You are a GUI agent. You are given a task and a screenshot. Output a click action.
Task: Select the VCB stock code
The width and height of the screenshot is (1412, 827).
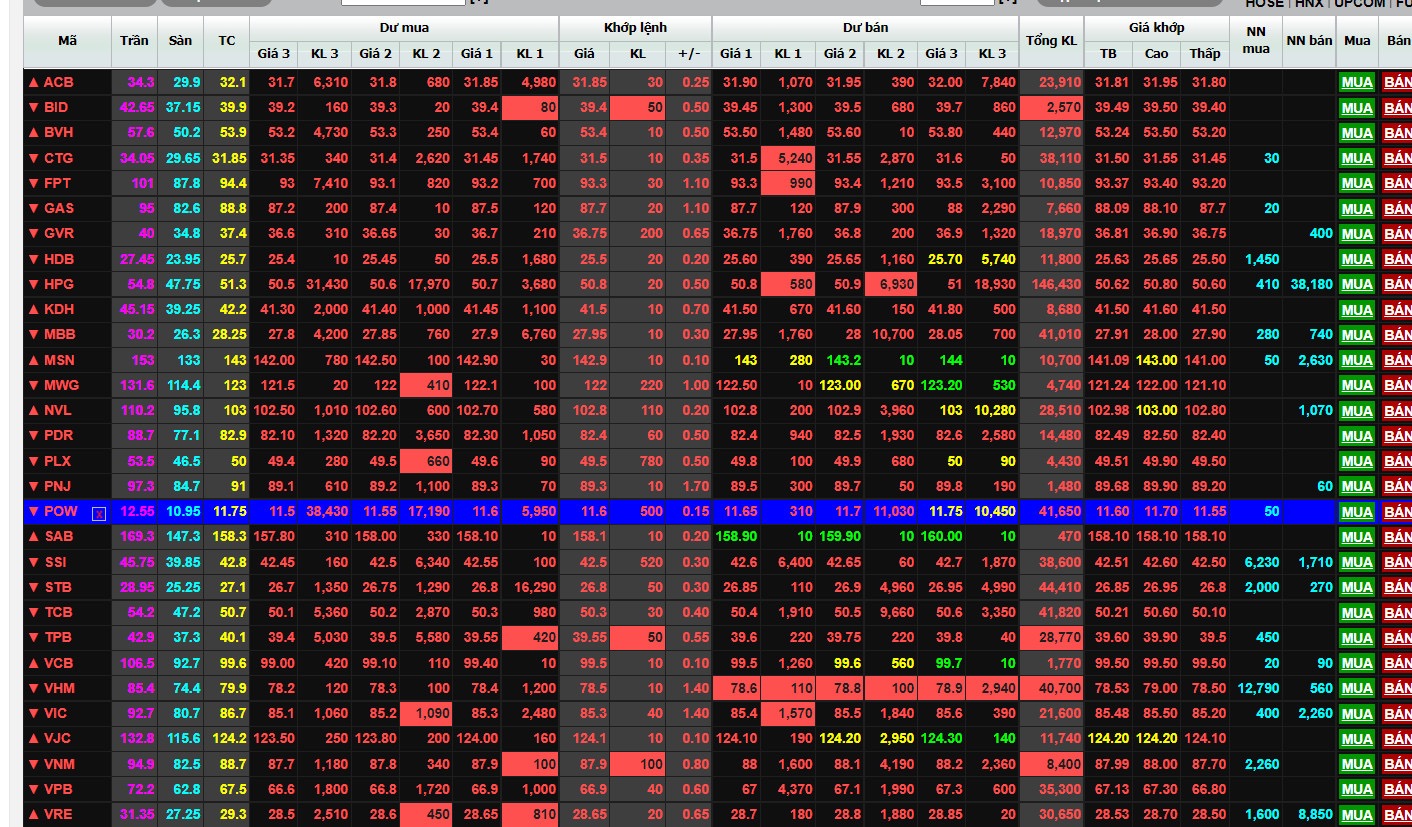[59, 662]
